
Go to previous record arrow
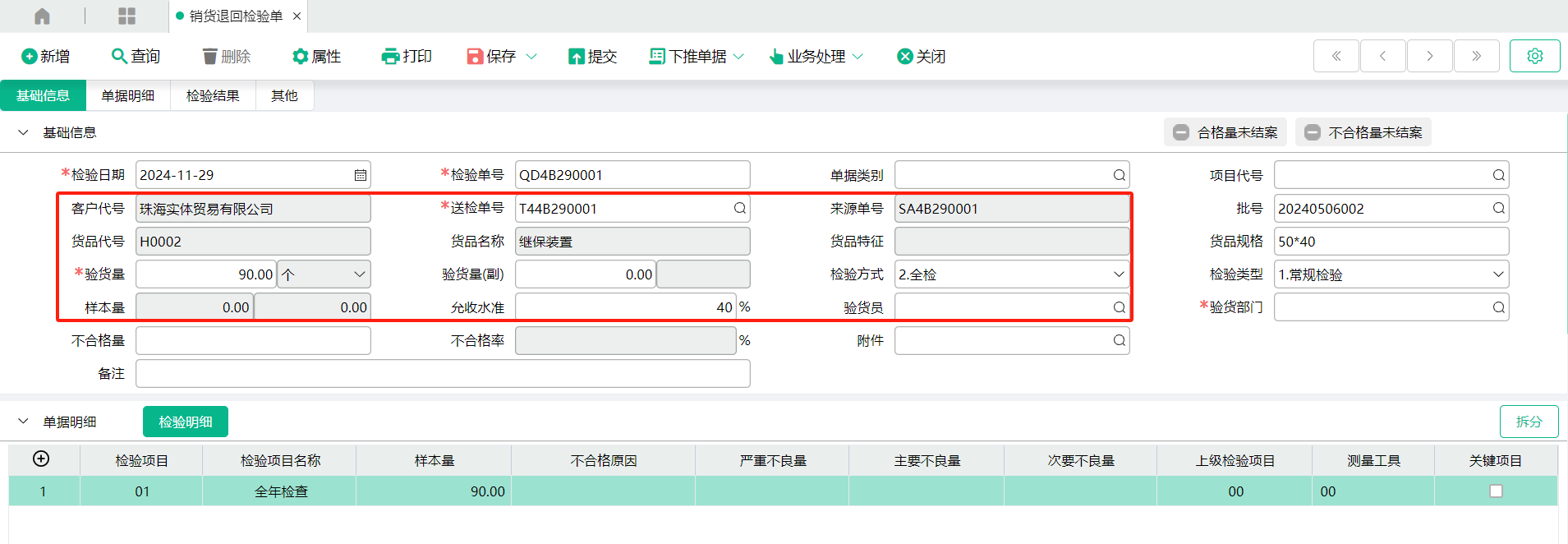coord(1383,56)
